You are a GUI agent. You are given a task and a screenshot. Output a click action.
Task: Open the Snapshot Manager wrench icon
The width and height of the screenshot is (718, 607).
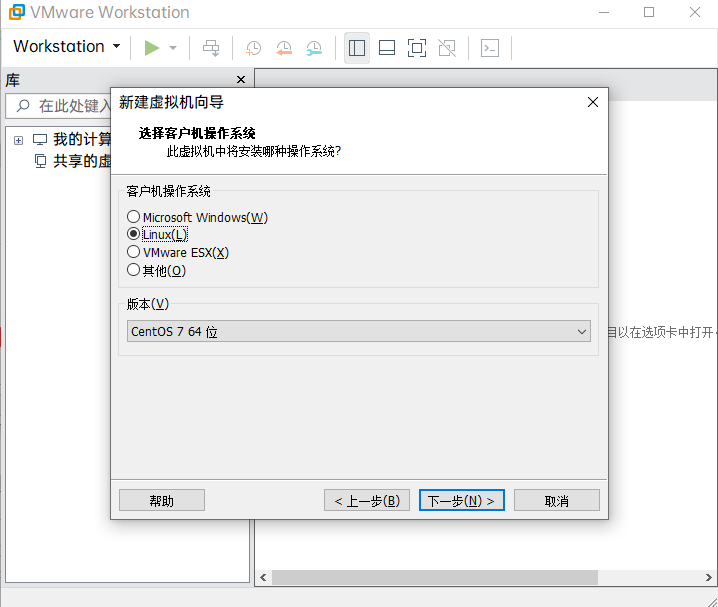pyautogui.click(x=314, y=48)
